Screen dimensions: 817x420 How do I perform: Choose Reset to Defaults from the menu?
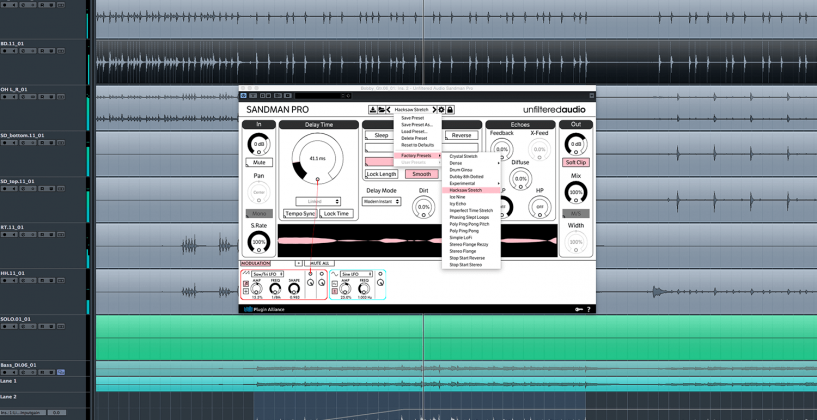click(417, 145)
